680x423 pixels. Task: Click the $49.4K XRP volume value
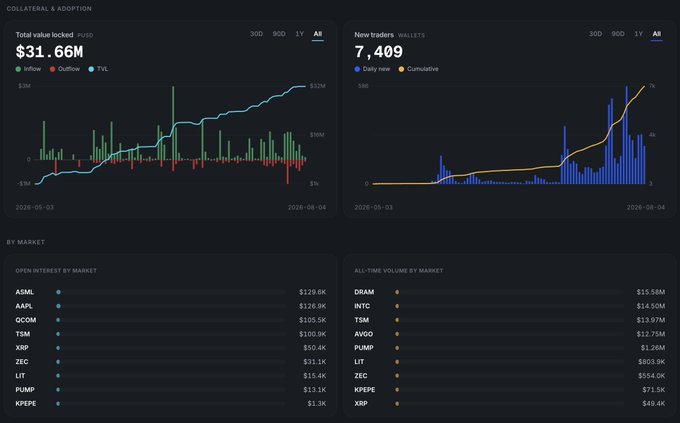(x=654, y=403)
